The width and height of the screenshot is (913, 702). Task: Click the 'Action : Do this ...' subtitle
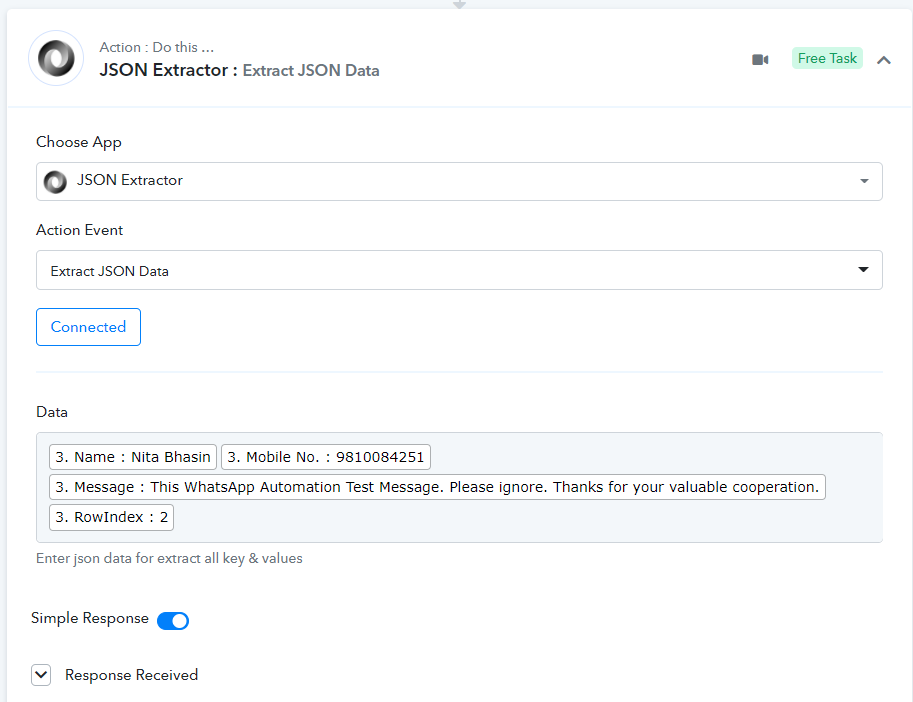[156, 47]
